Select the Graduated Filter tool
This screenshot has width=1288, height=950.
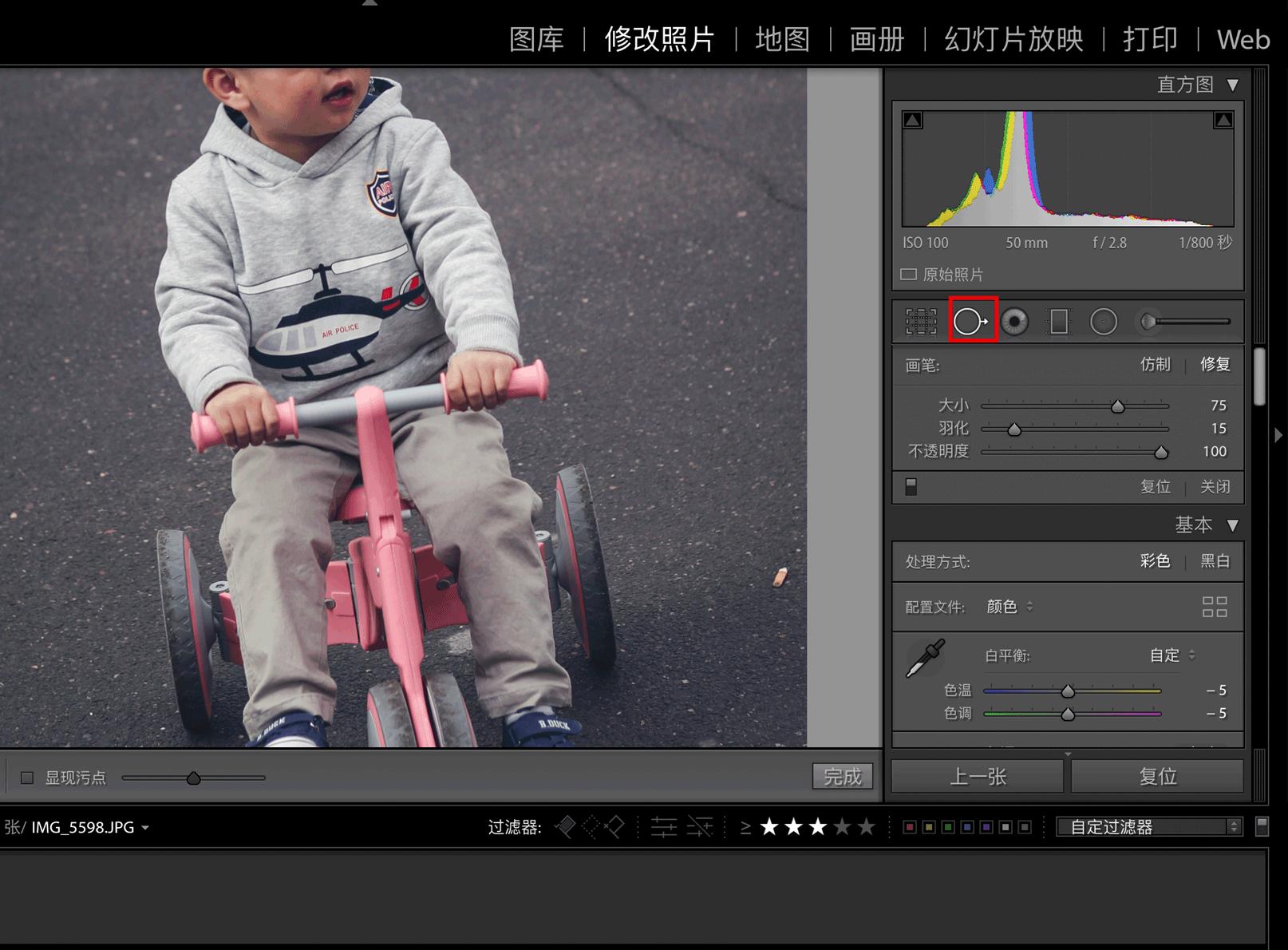[1059, 322]
